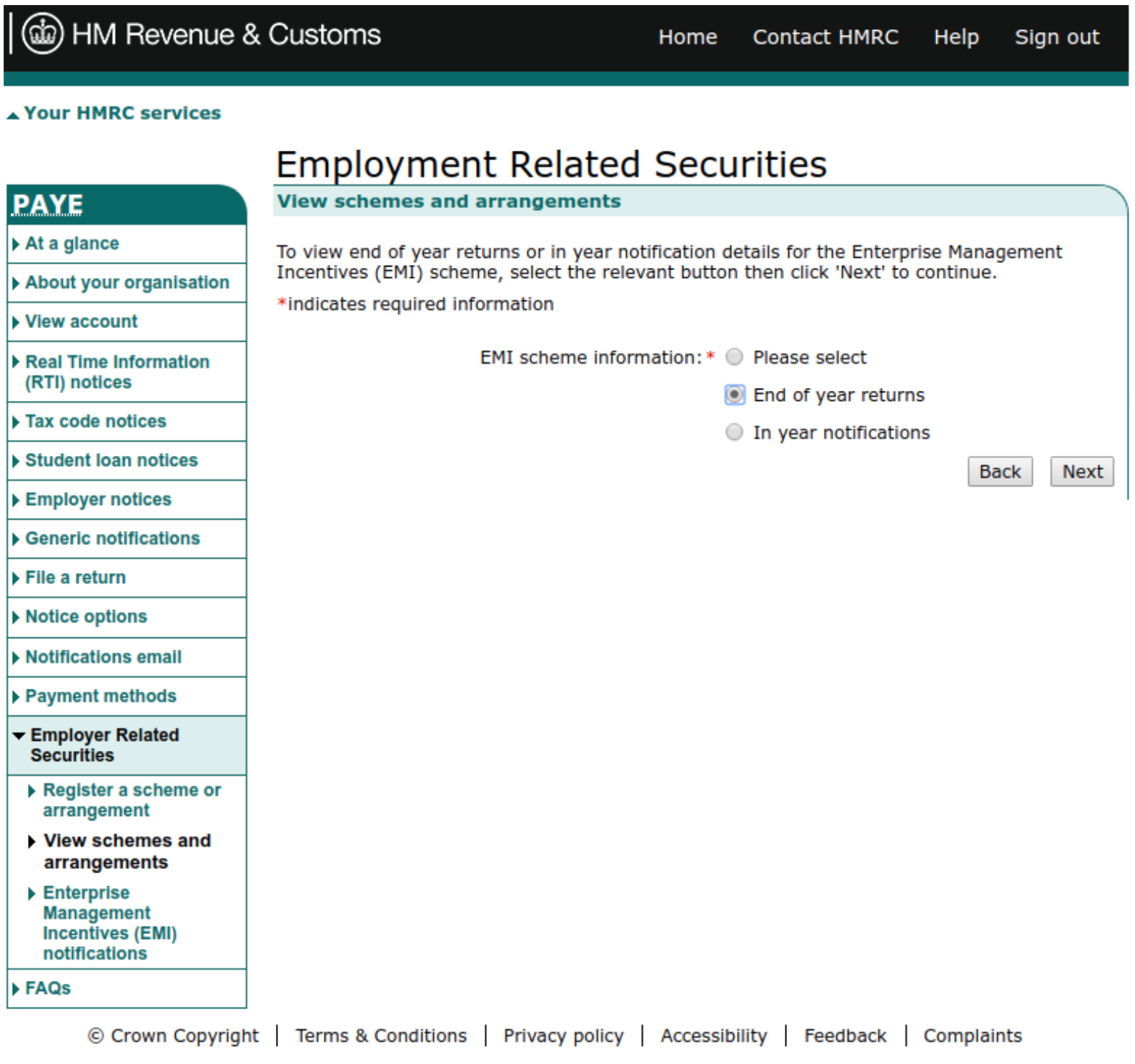
Task: Open the Terms & Conditions footer link
Action: [x=381, y=1036]
